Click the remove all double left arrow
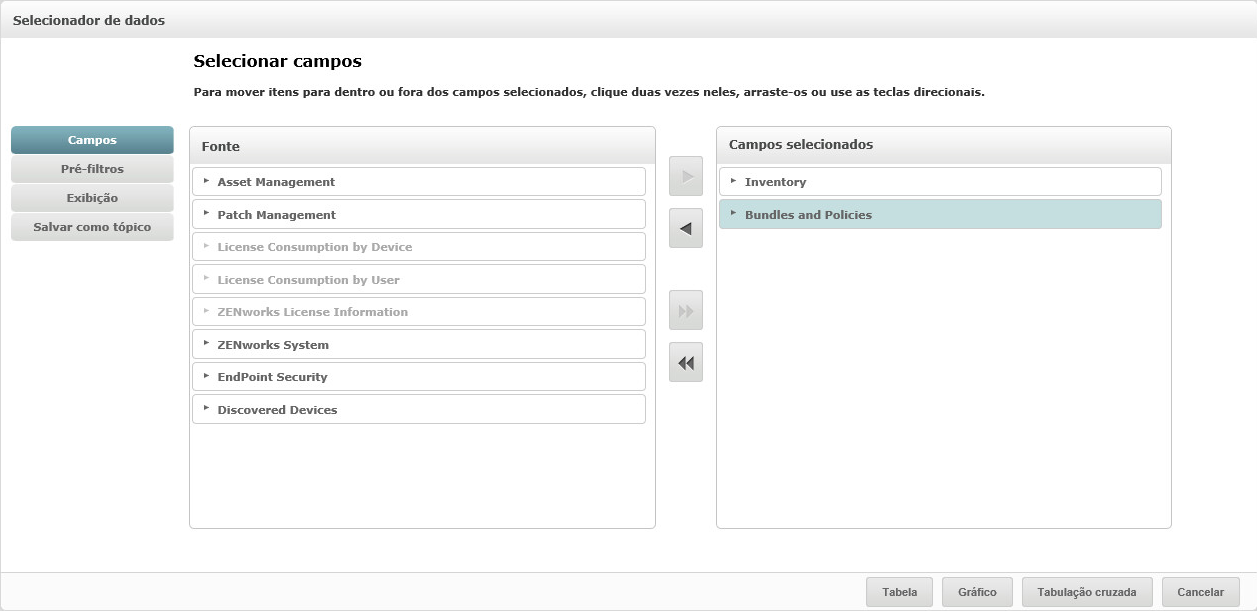This screenshot has width=1257, height=611. click(x=686, y=363)
